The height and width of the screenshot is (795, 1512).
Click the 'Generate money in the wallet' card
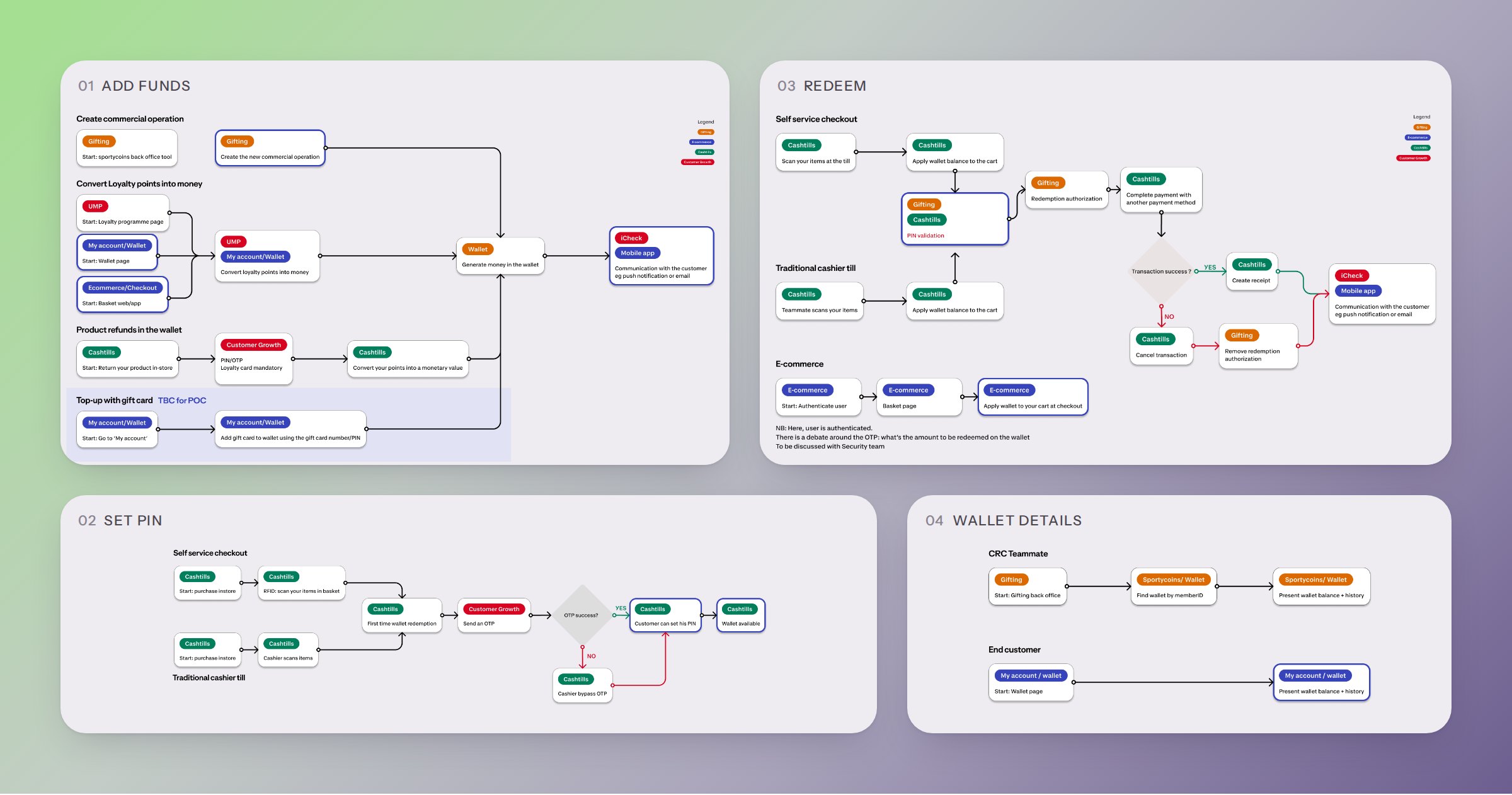click(500, 256)
